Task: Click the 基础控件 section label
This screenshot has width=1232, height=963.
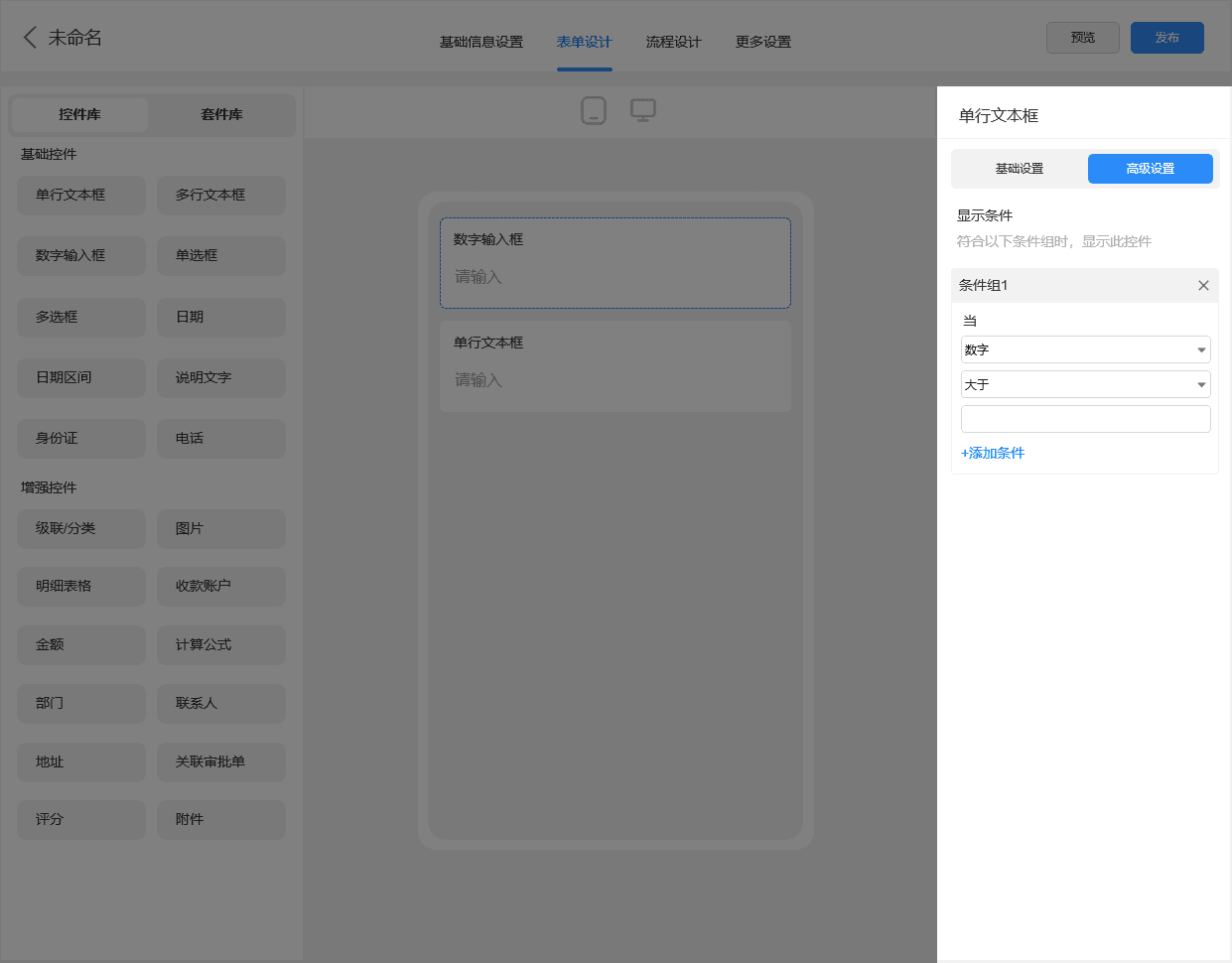Action: [49, 155]
